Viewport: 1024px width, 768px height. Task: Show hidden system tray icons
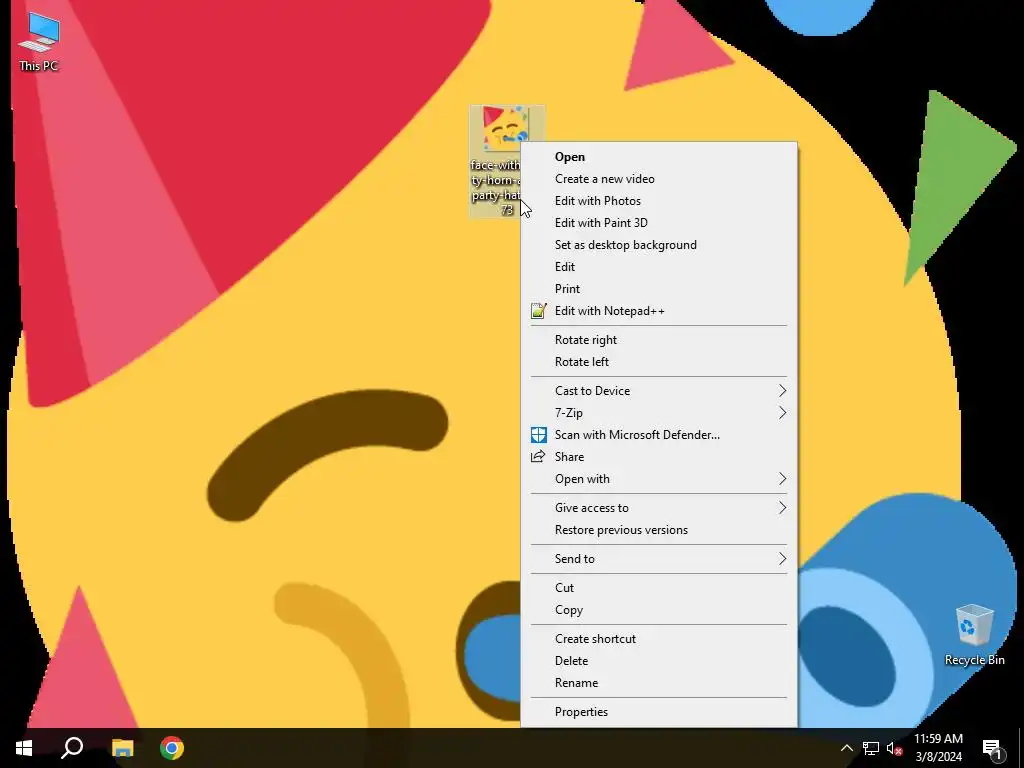tap(846, 748)
